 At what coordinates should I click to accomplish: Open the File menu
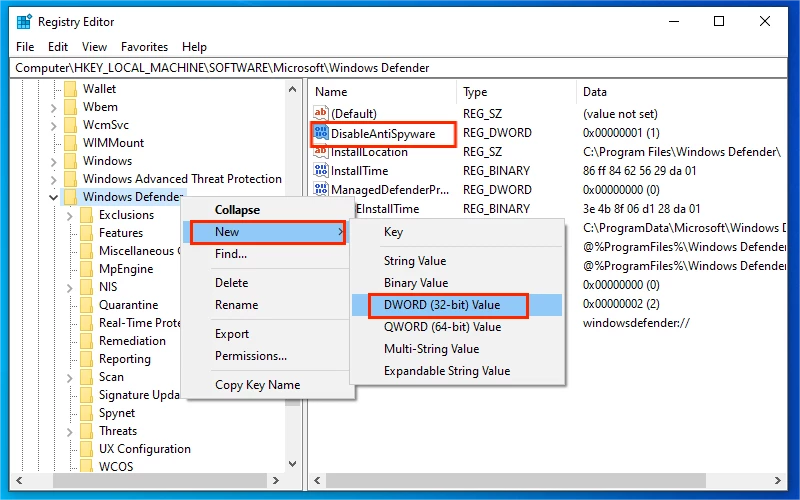pos(25,47)
